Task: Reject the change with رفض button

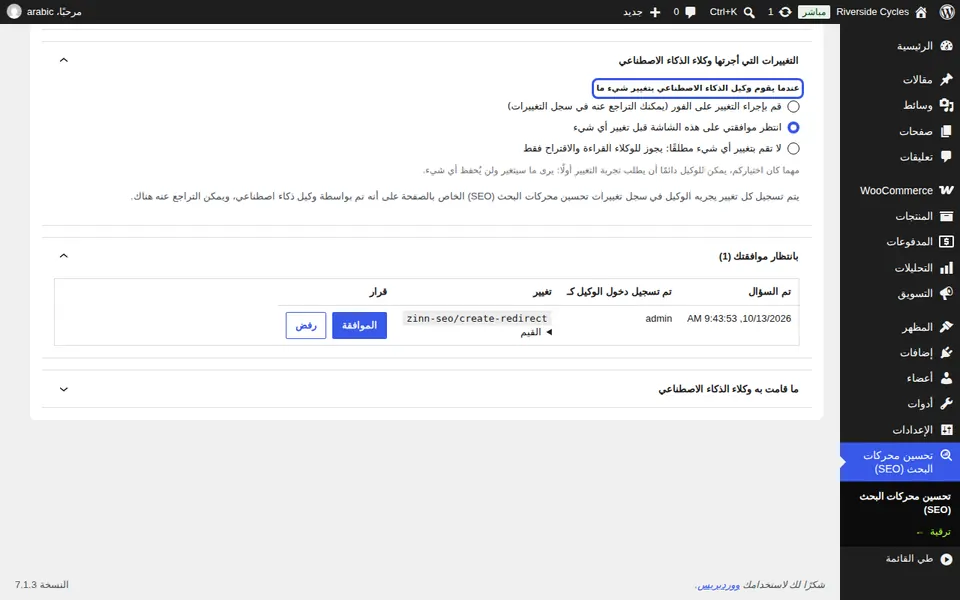Action: pos(306,326)
